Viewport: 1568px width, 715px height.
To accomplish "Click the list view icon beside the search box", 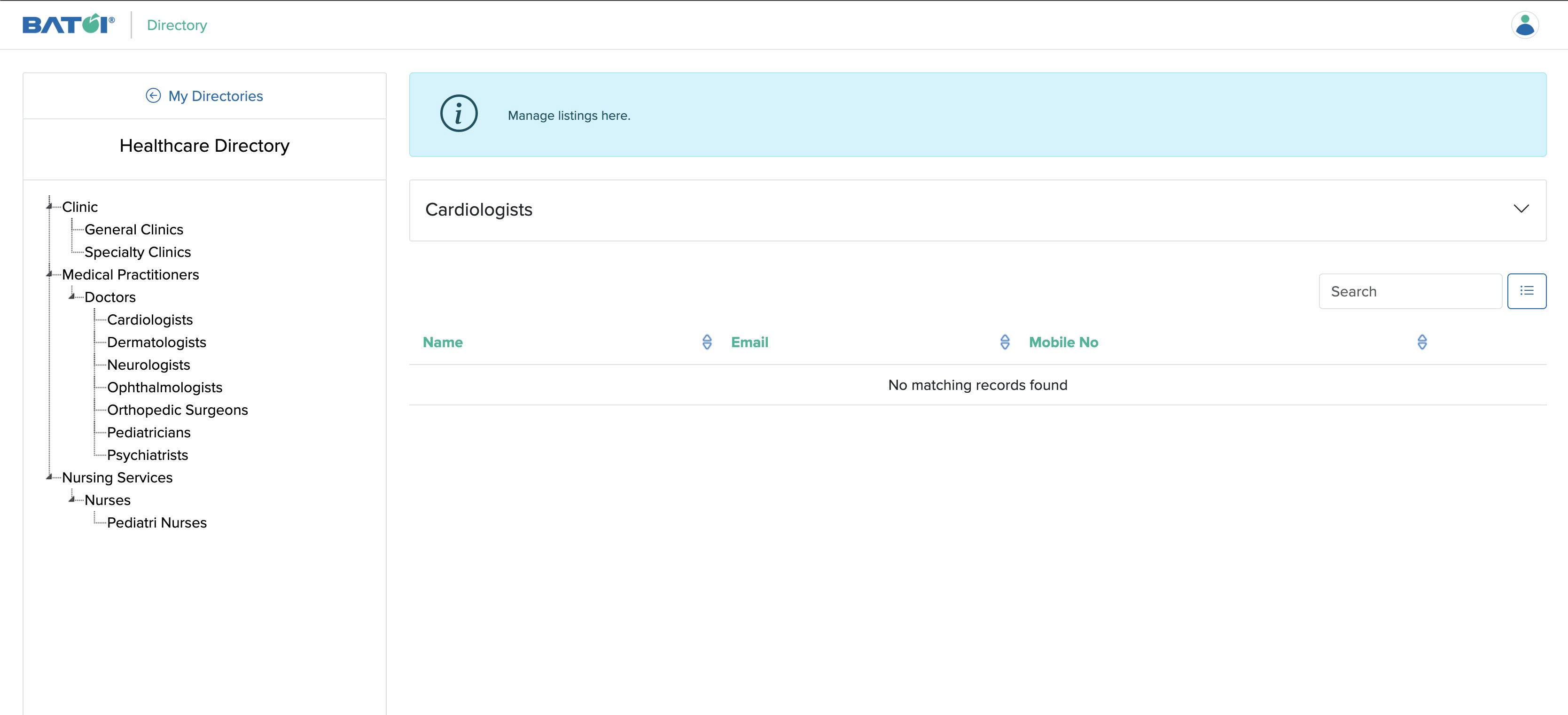I will (x=1527, y=291).
